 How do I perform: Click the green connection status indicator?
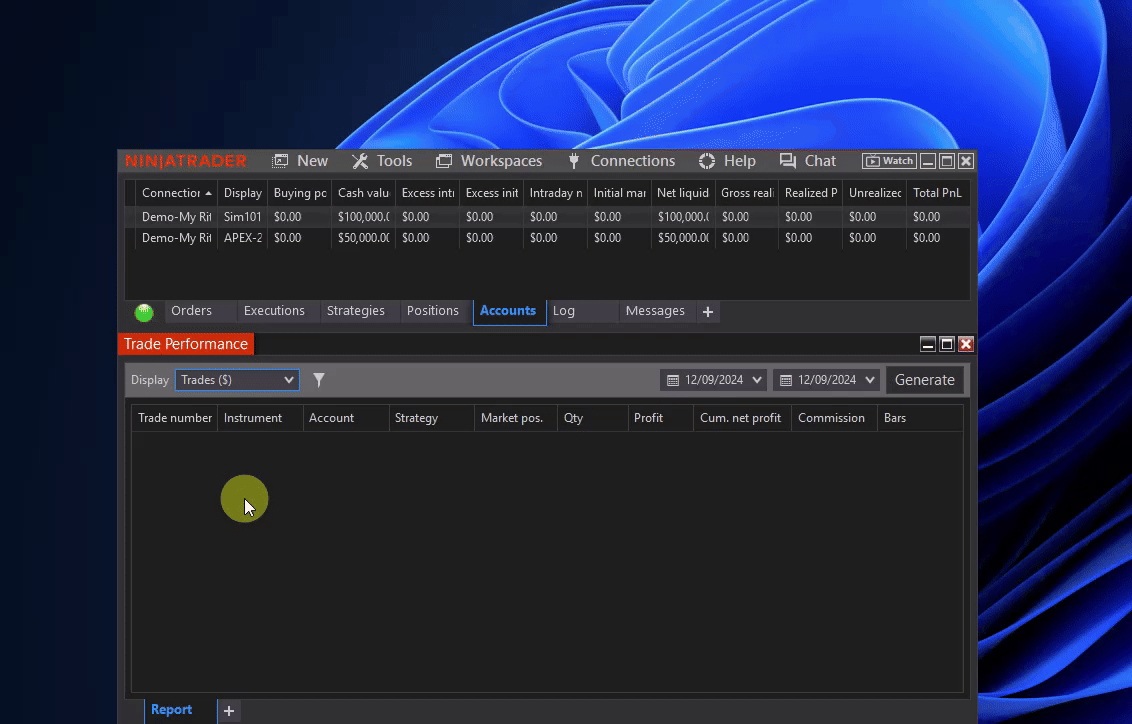(x=144, y=313)
